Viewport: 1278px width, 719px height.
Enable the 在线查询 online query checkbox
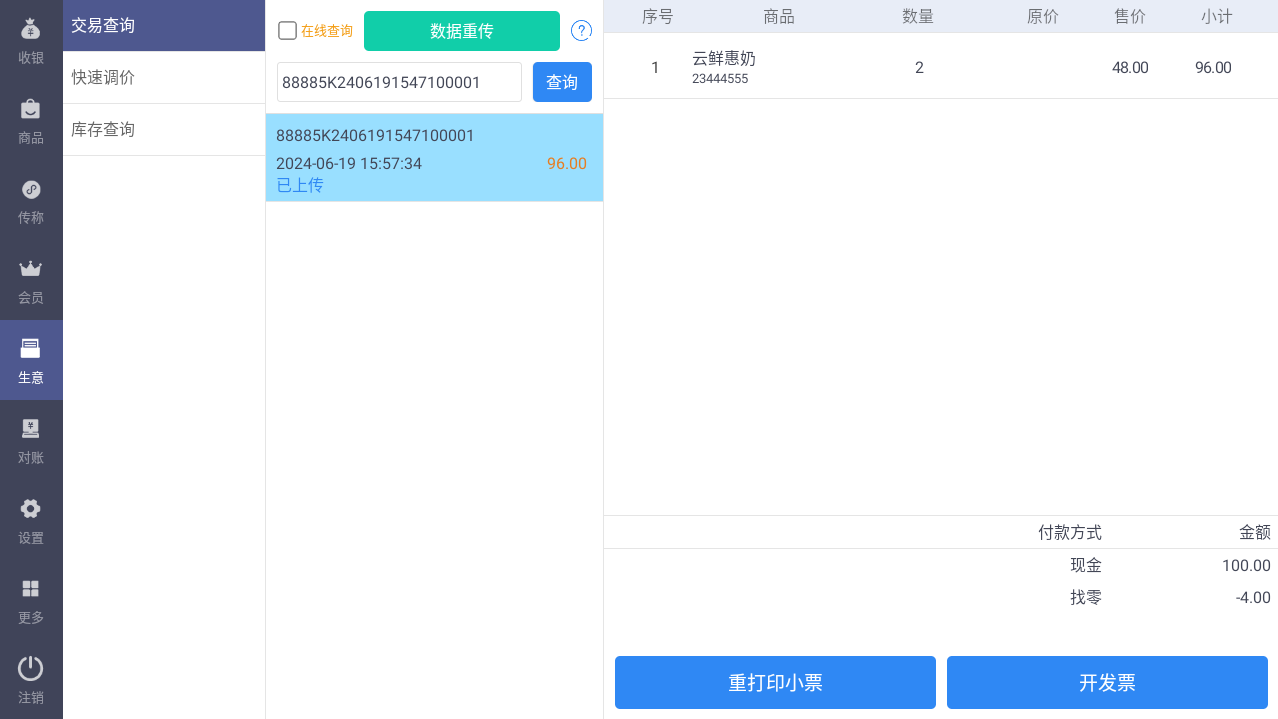[287, 30]
